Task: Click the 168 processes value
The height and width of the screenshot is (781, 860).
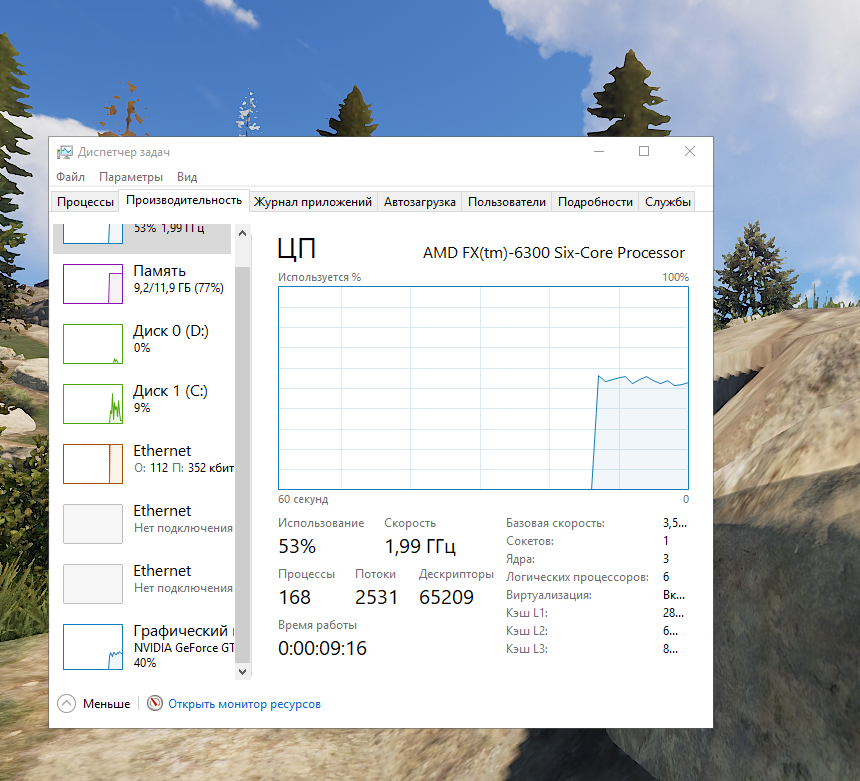Action: (x=295, y=597)
